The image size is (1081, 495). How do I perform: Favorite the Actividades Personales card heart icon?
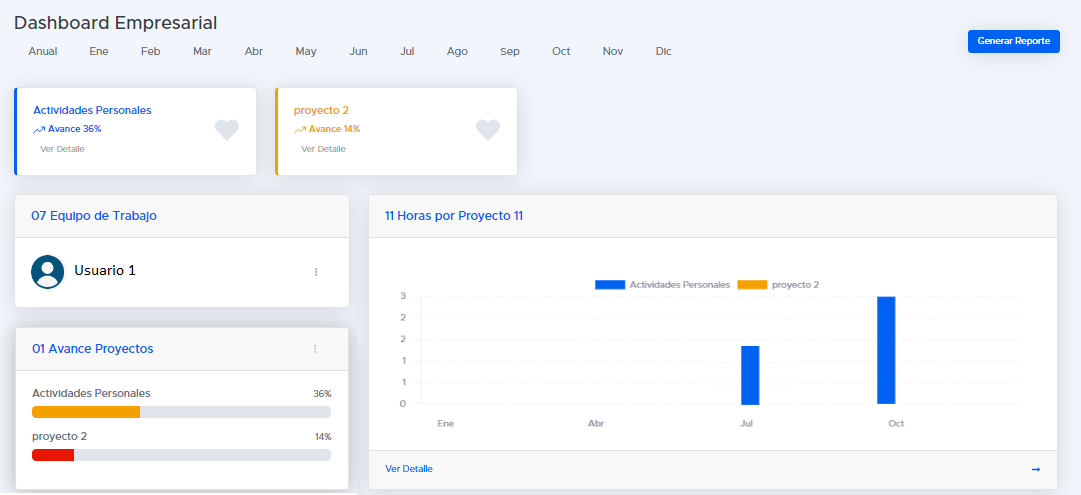click(227, 130)
